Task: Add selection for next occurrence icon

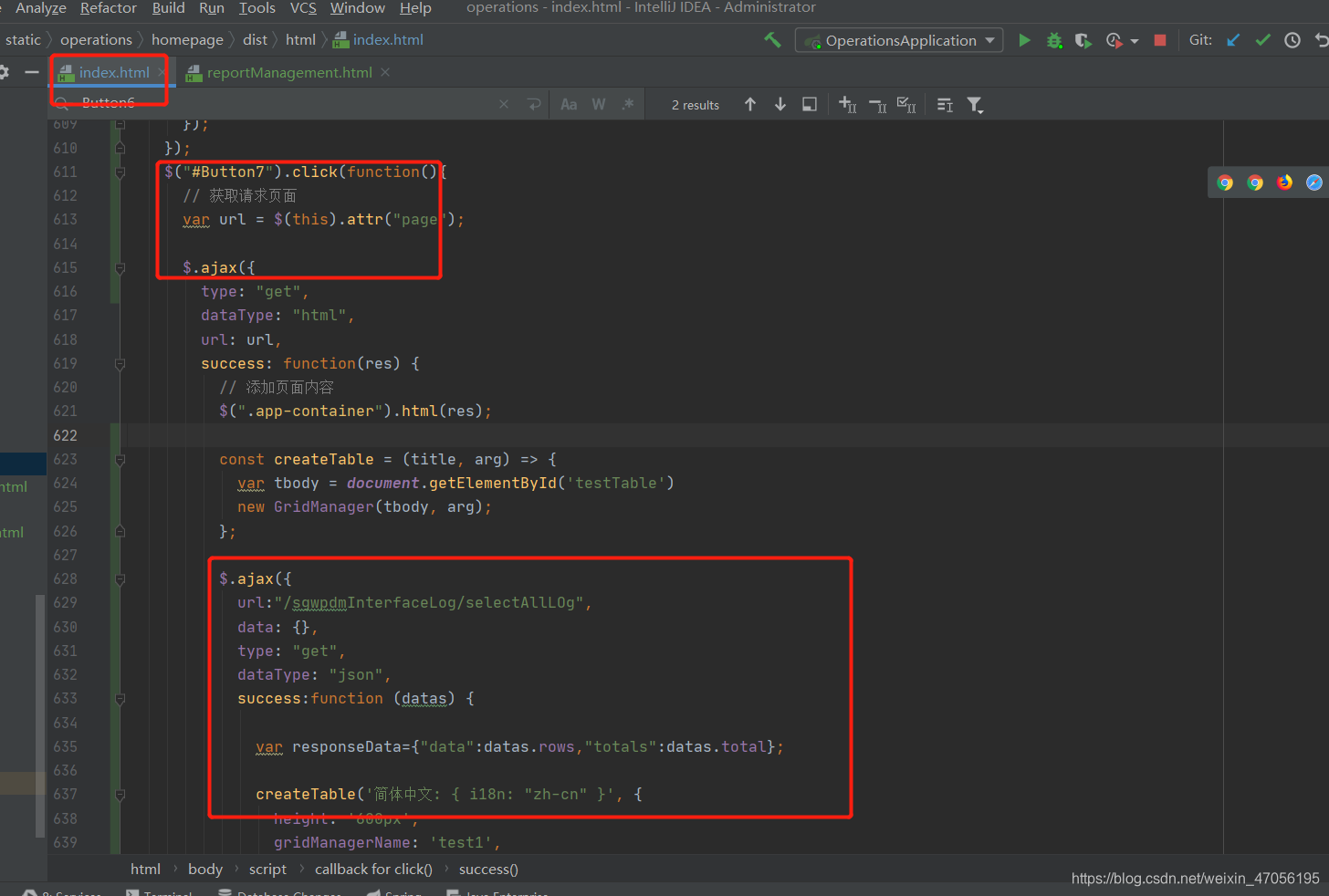Action: 847,105
